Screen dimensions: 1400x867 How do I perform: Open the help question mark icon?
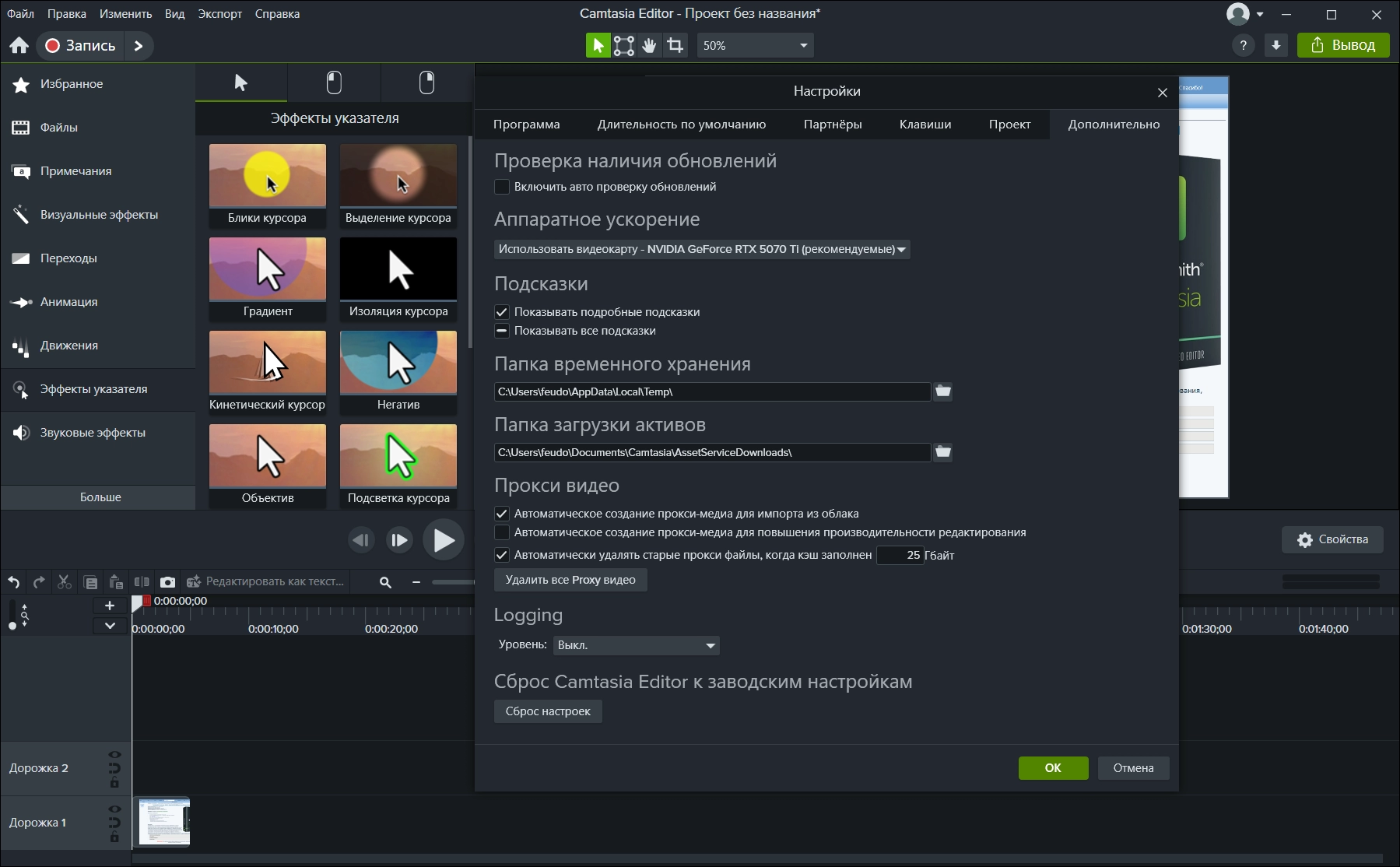[1244, 45]
